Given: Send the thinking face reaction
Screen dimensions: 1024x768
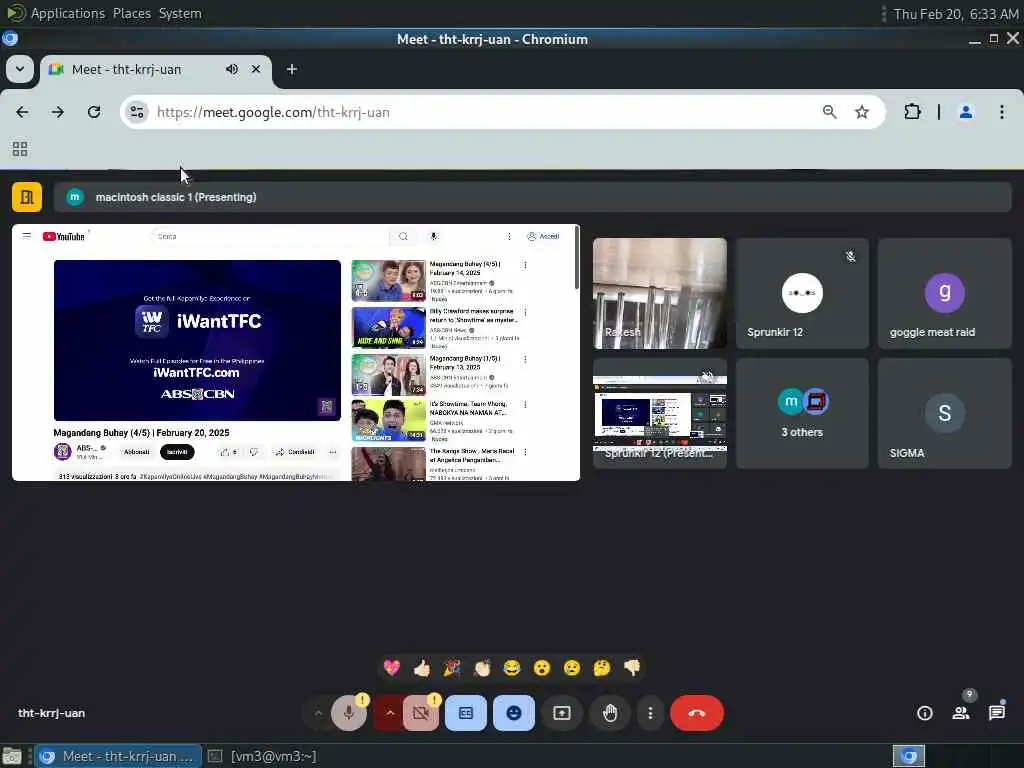Looking at the screenshot, I should (602, 667).
